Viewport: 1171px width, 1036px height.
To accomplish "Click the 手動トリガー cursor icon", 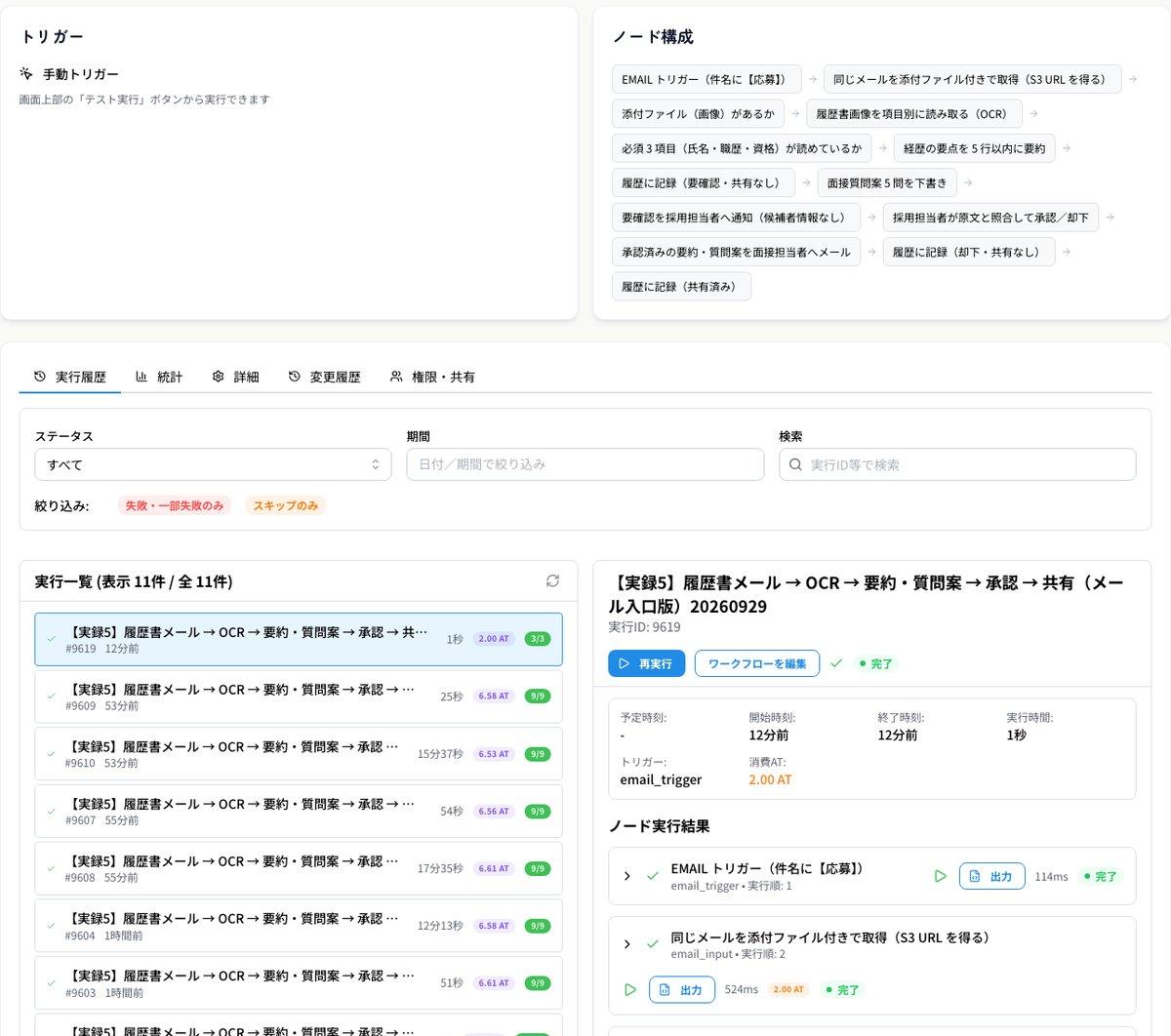I will tap(26, 74).
